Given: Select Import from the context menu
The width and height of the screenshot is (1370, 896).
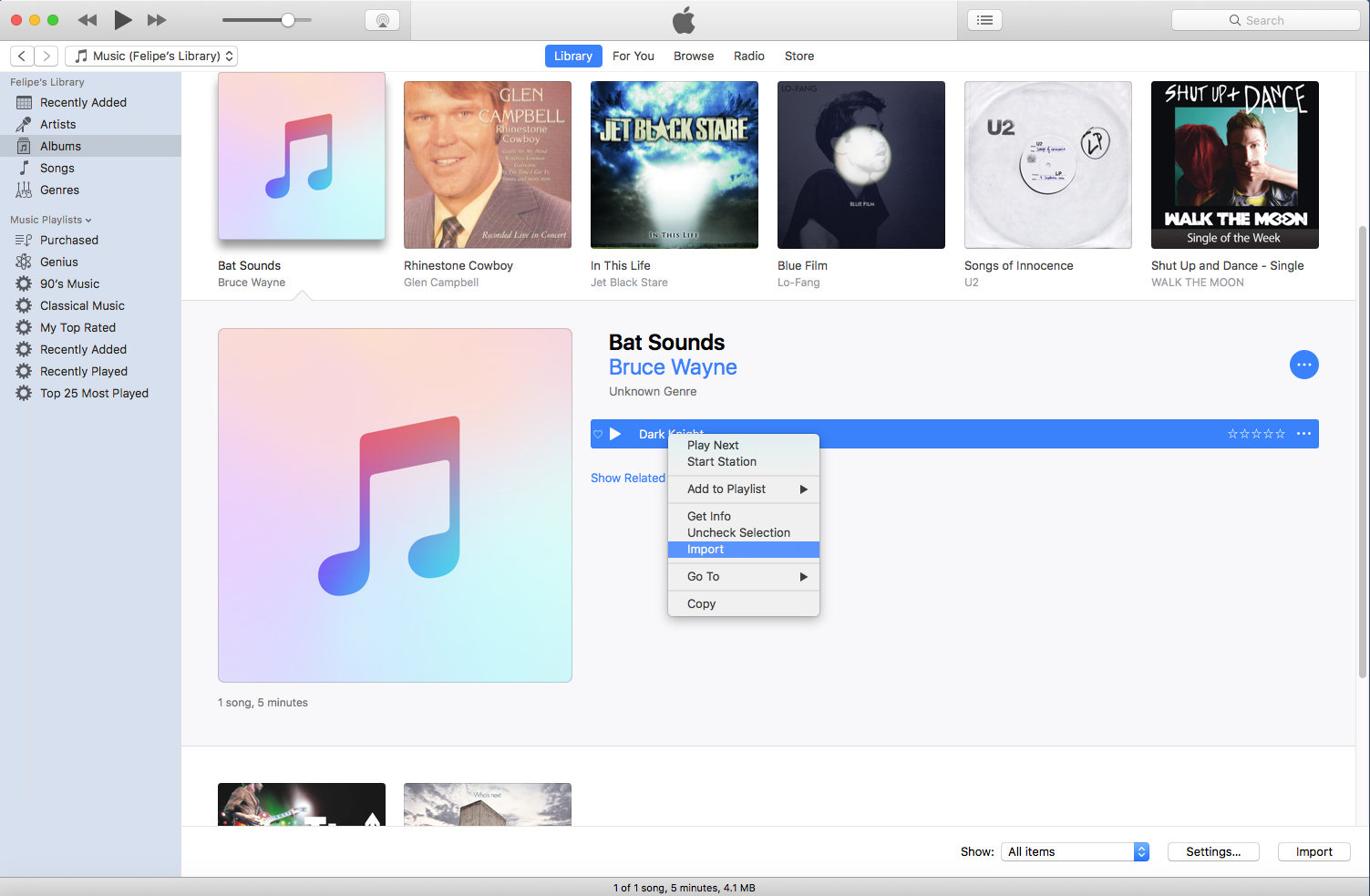Looking at the screenshot, I should coord(706,549).
